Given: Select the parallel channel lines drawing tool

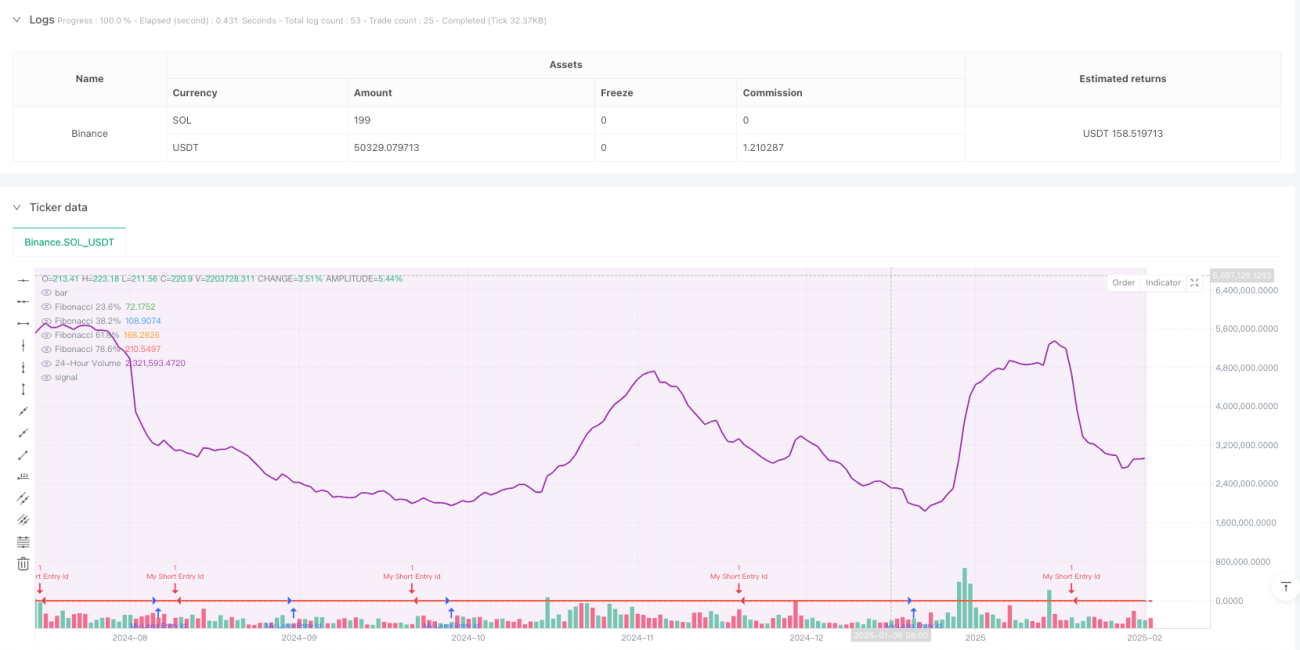Looking at the screenshot, I should [23, 498].
